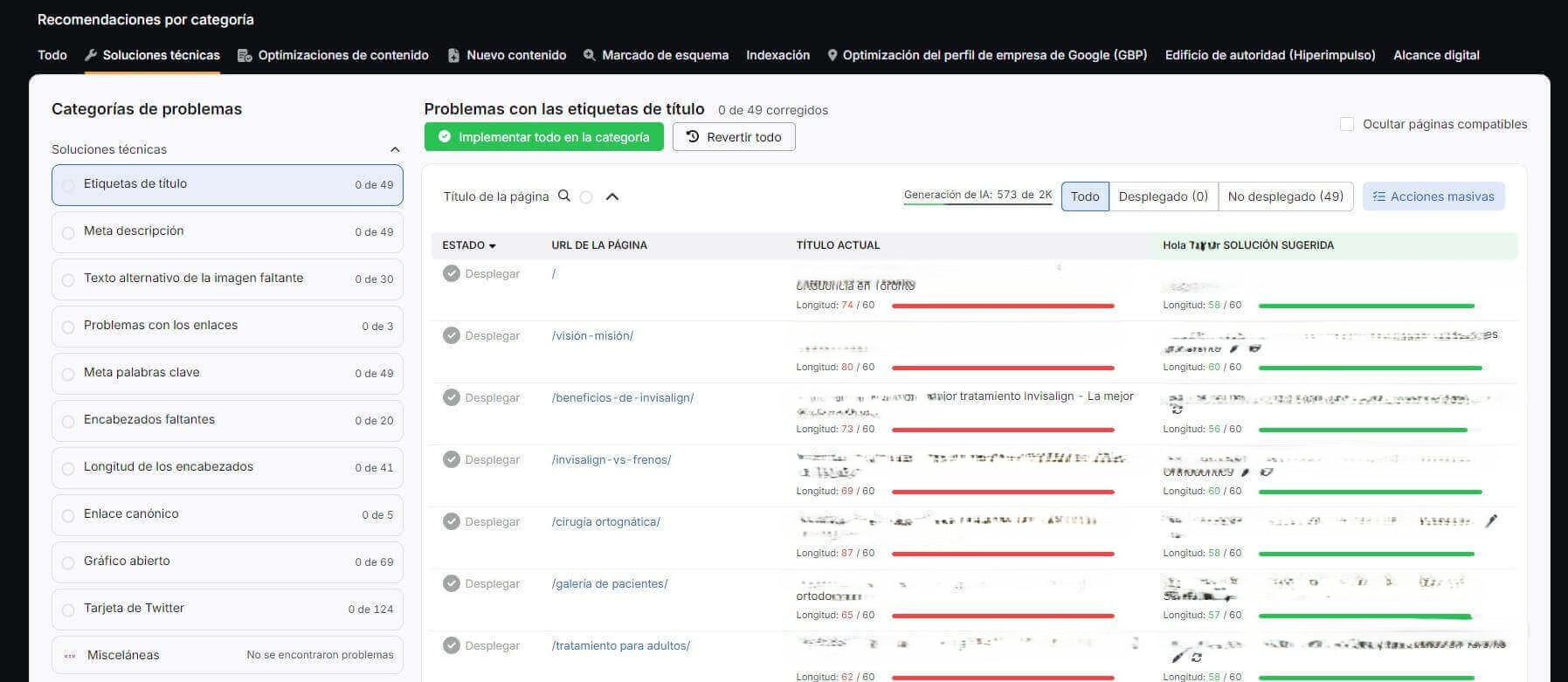Collapse the Título de la página chevron
The image size is (1568, 682).
click(612, 196)
